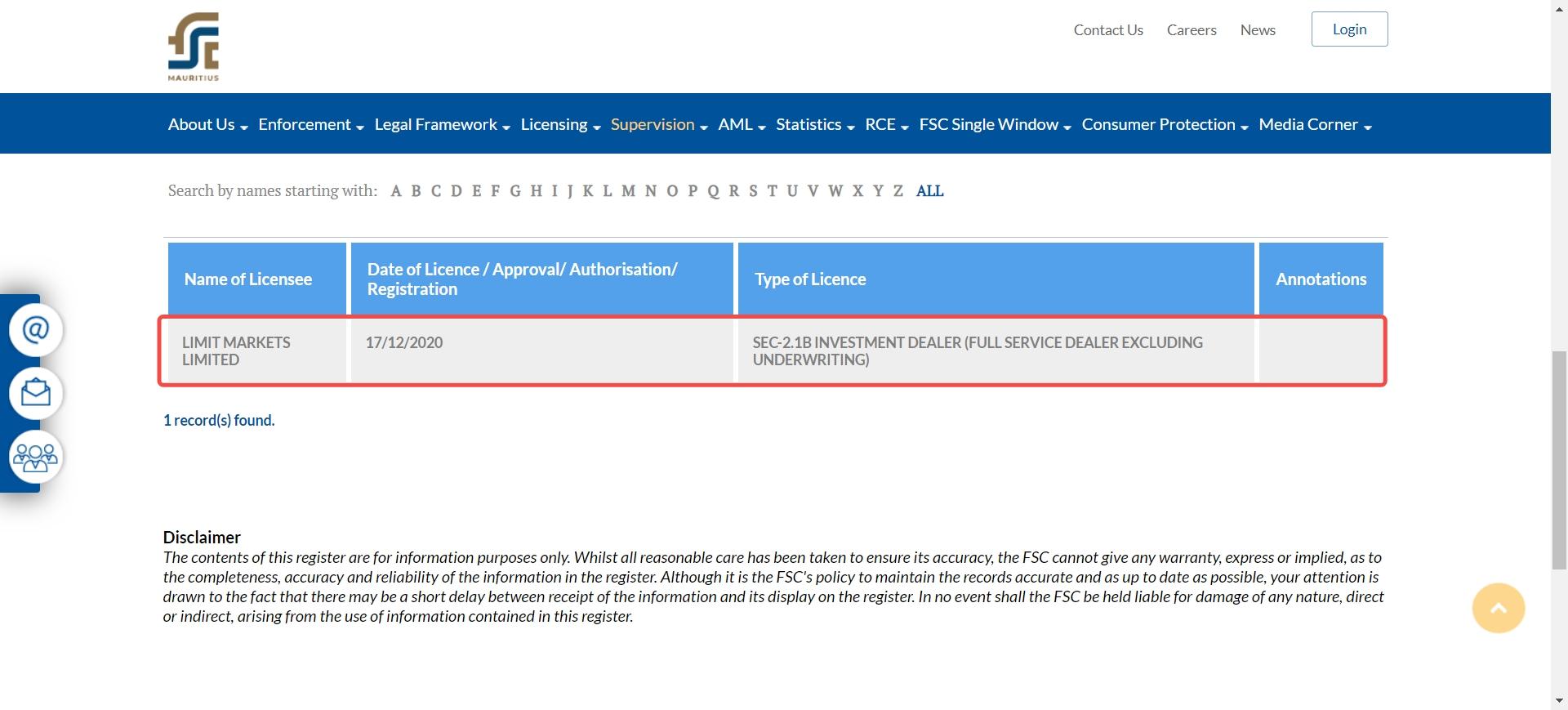Click the Type of Licence column header
Viewport: 1568px width, 710px height.
[x=996, y=279]
